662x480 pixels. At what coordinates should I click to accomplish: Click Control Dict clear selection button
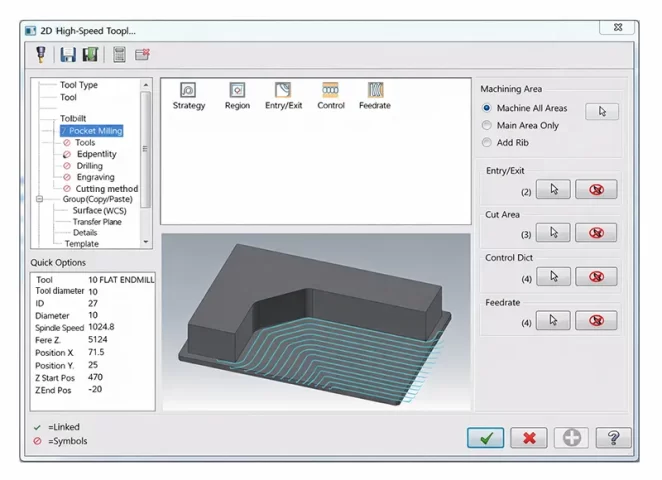tap(596, 277)
